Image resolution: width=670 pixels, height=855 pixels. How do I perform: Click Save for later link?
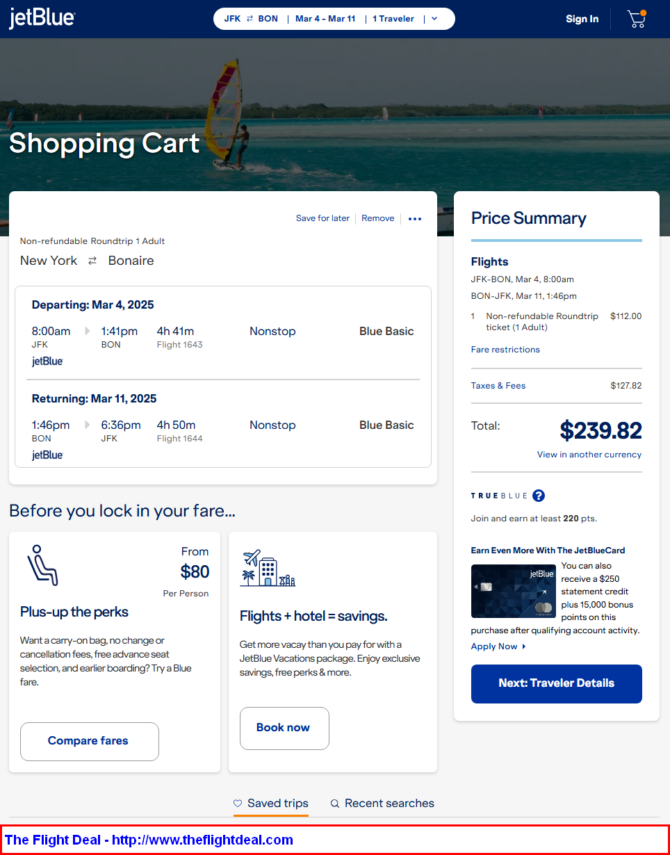(x=323, y=218)
